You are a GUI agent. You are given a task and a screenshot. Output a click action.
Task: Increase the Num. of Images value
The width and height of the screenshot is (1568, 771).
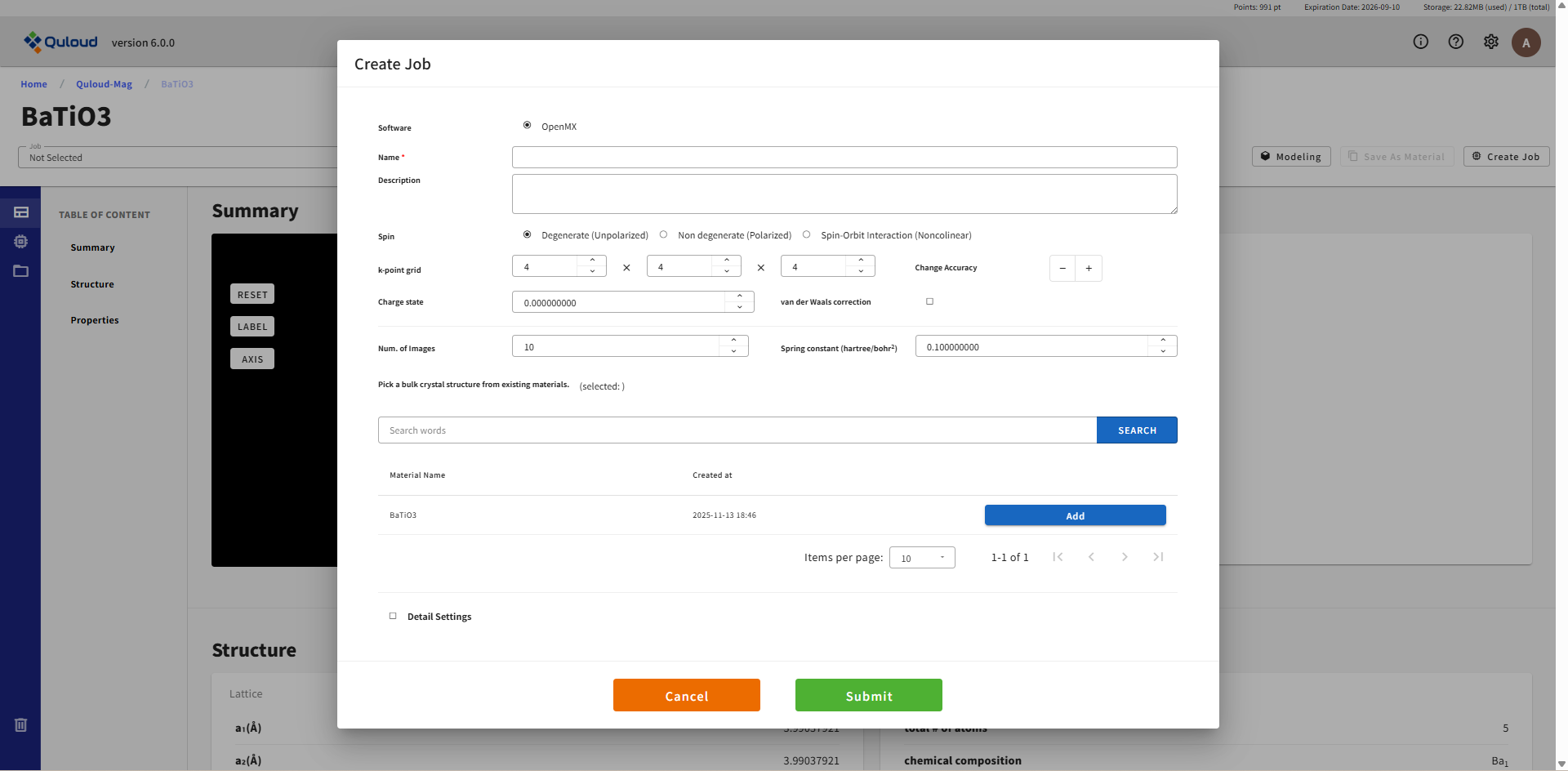pos(734,341)
